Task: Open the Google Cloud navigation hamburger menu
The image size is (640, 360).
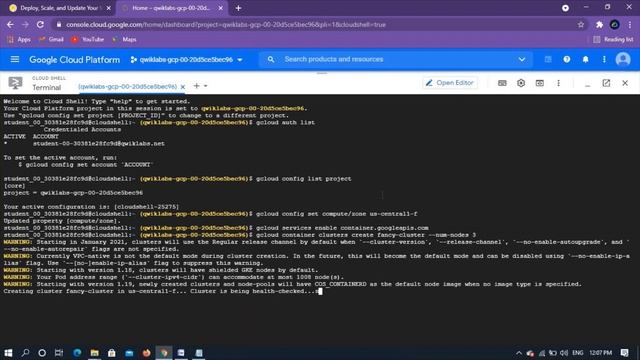Action: (x=15, y=60)
